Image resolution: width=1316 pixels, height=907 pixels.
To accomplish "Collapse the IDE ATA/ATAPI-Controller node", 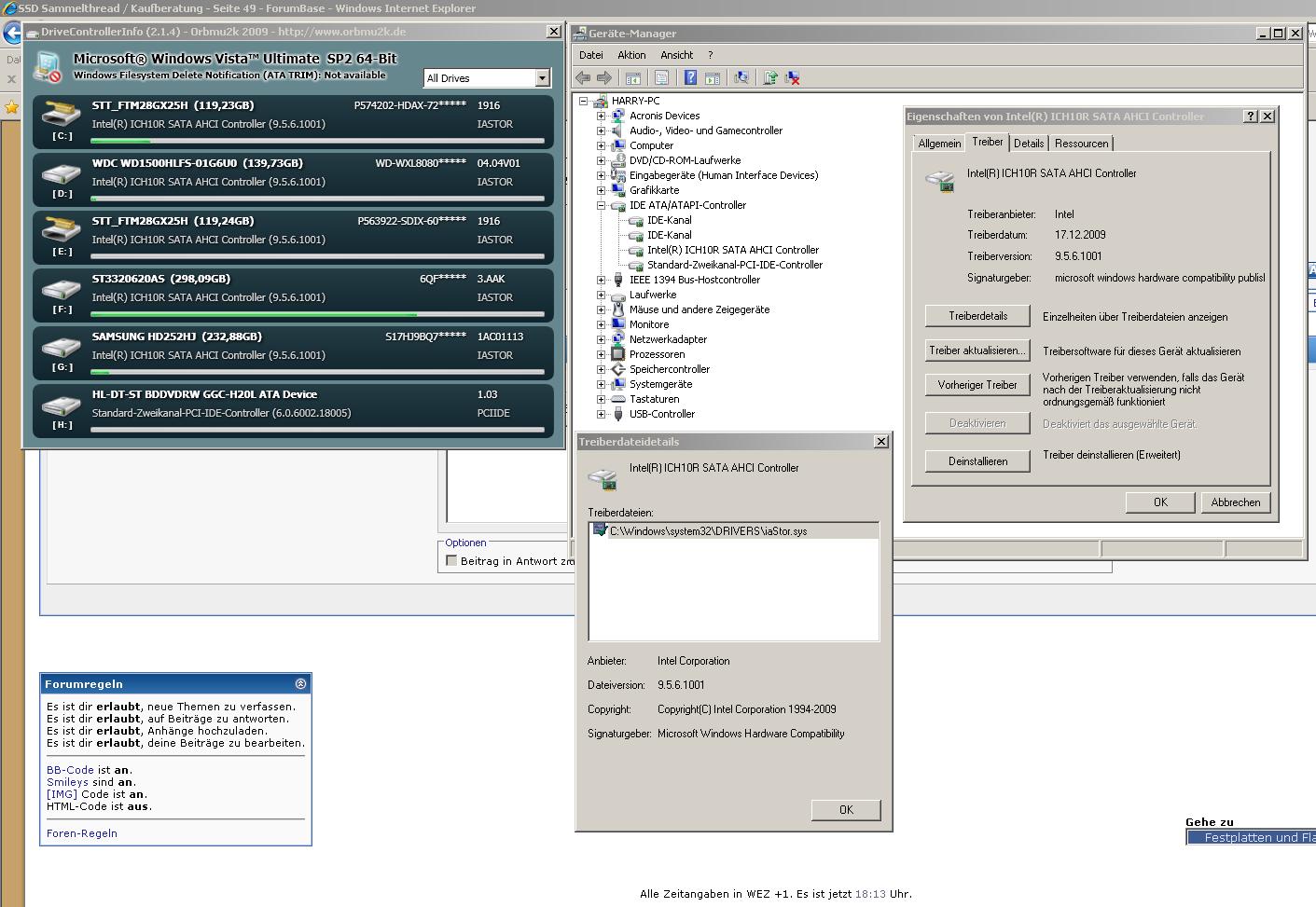I will pos(602,205).
